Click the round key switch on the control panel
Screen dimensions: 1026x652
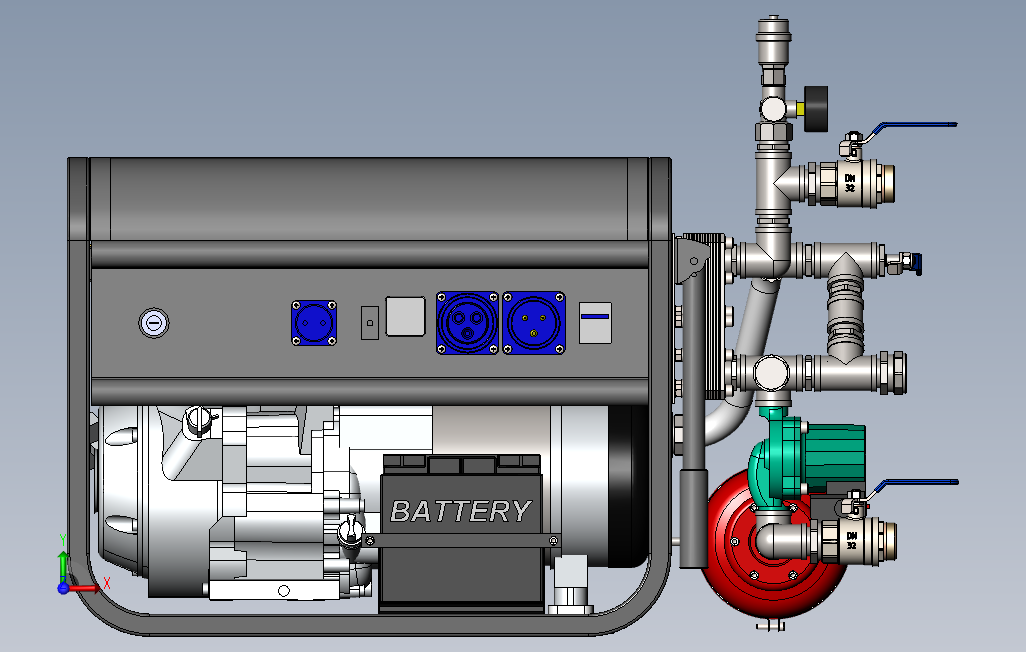(154, 323)
